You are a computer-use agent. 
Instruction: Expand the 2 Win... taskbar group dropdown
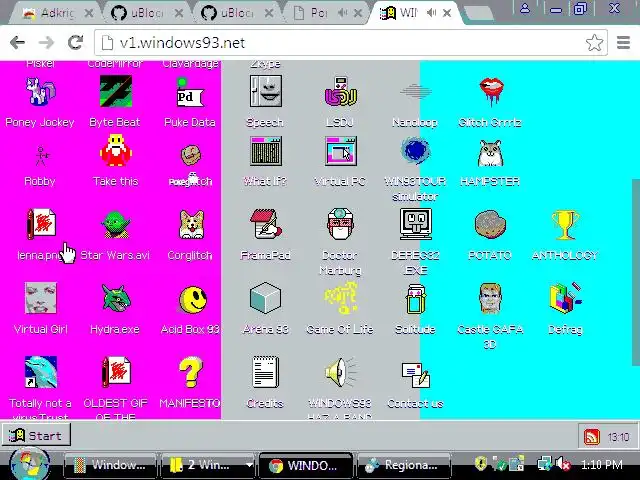249,465
